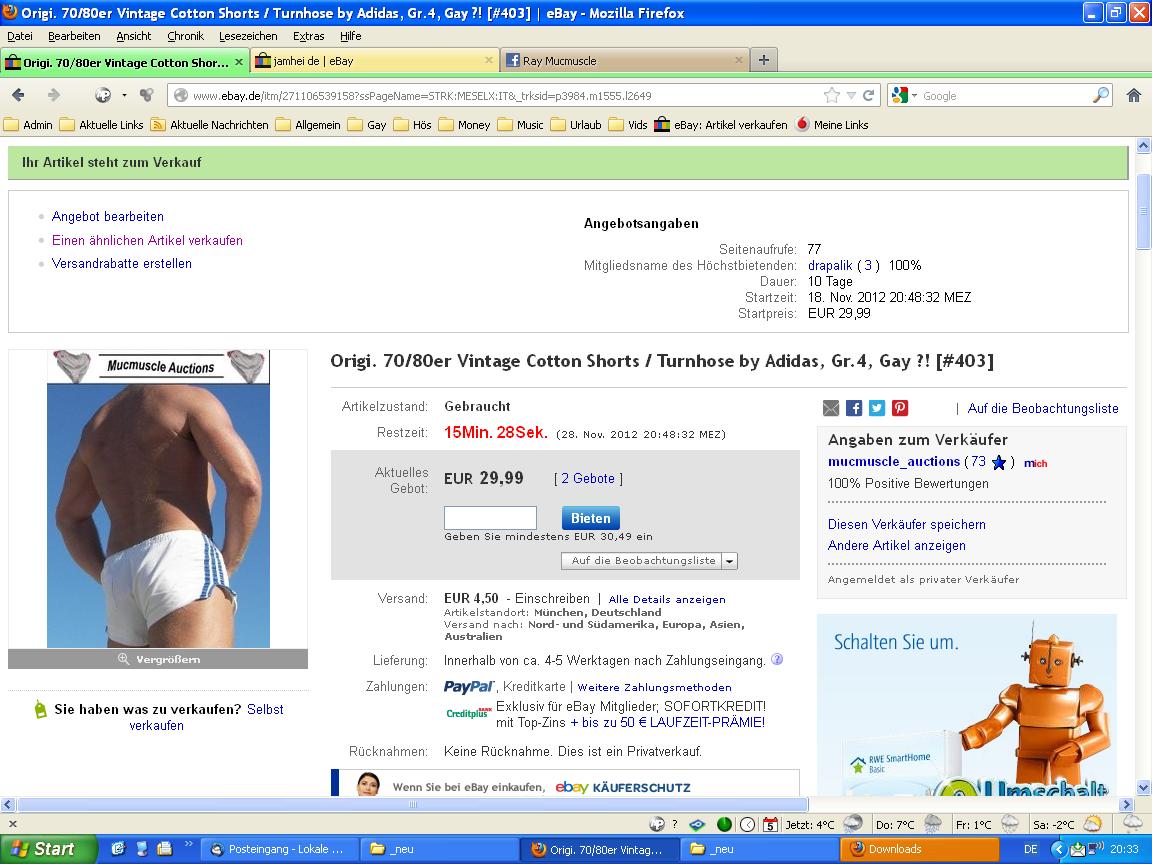Image resolution: width=1152 pixels, height=864 pixels.
Task: Go back with the browser back arrow
Action: [x=19, y=95]
